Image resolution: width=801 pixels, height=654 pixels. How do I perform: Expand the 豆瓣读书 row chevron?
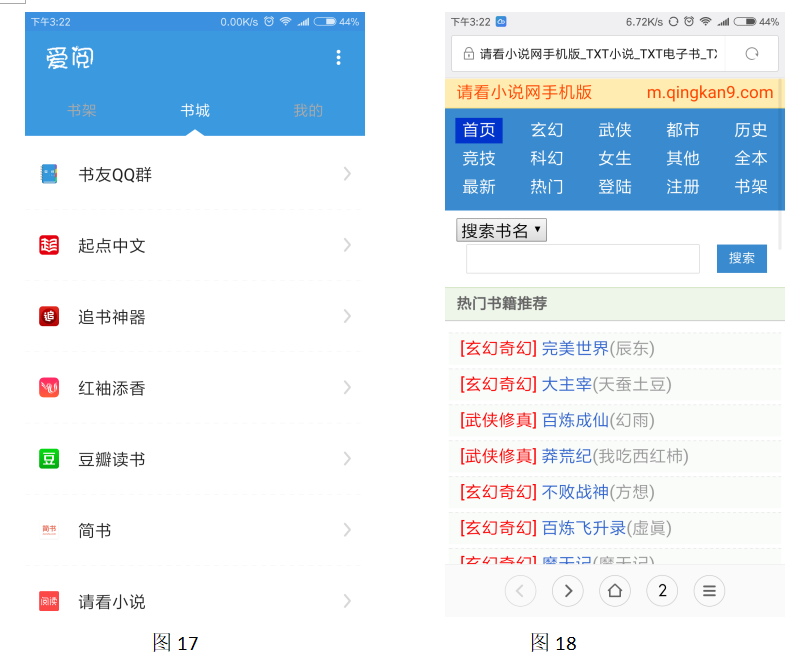tap(347, 458)
